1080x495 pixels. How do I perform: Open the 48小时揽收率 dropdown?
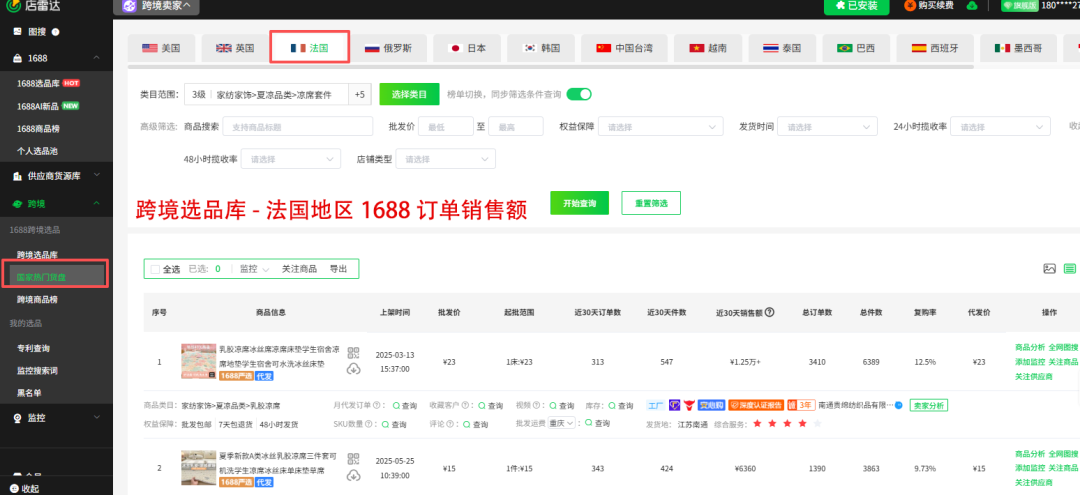point(291,159)
